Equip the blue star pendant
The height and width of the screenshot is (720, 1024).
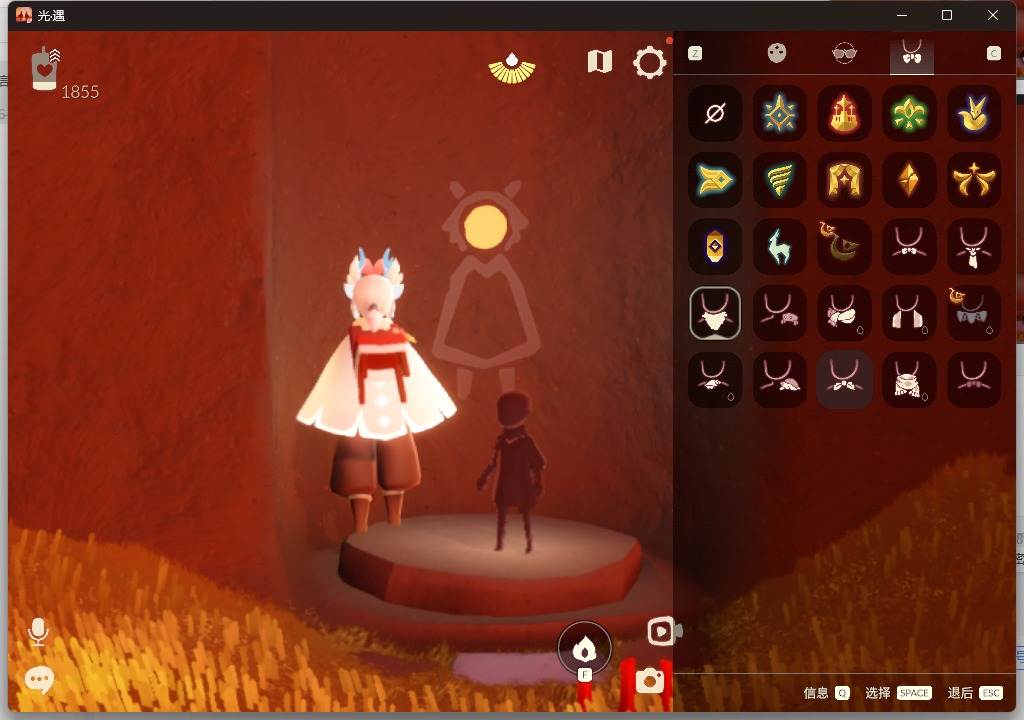[x=780, y=113]
